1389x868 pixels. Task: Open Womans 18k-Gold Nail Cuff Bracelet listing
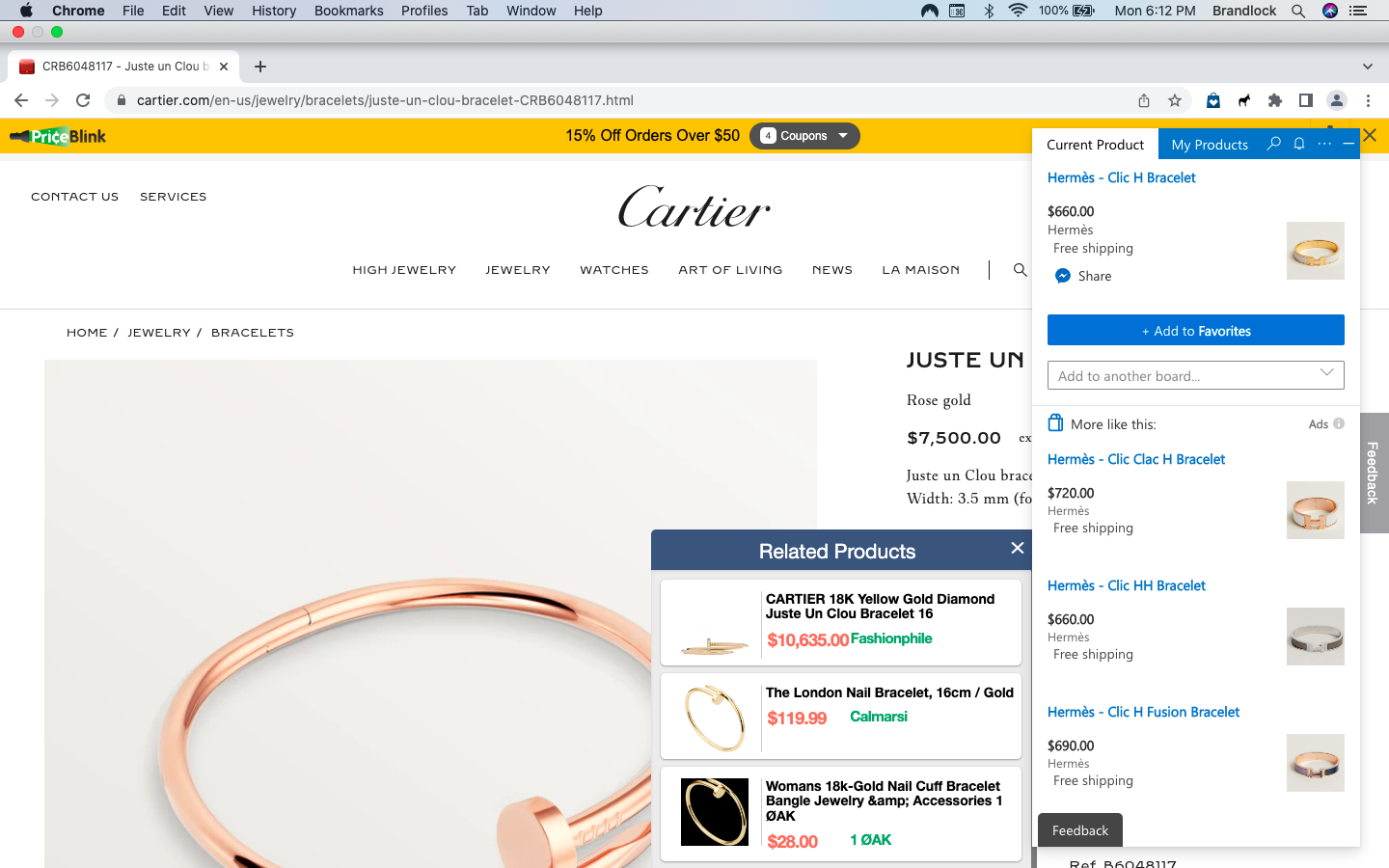(841, 813)
